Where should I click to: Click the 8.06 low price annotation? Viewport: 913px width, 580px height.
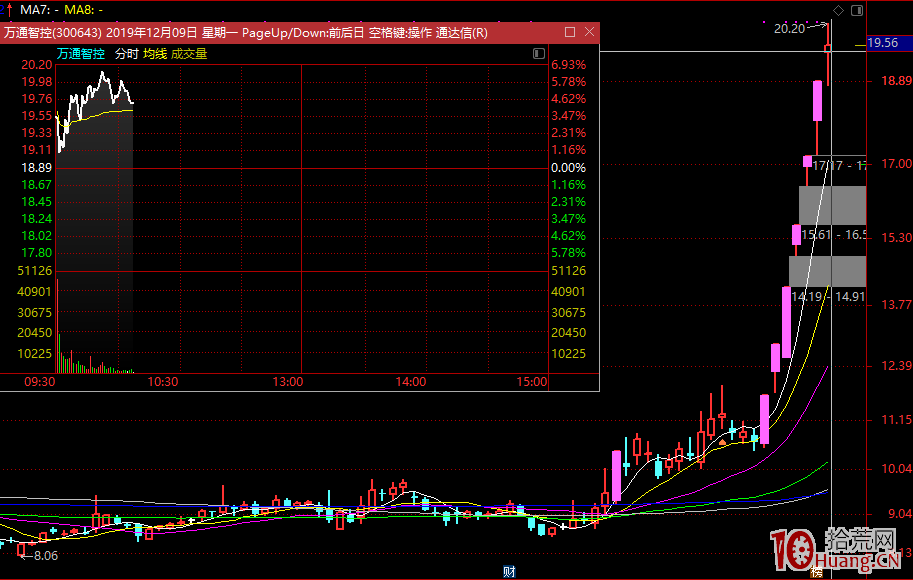click(x=45, y=554)
